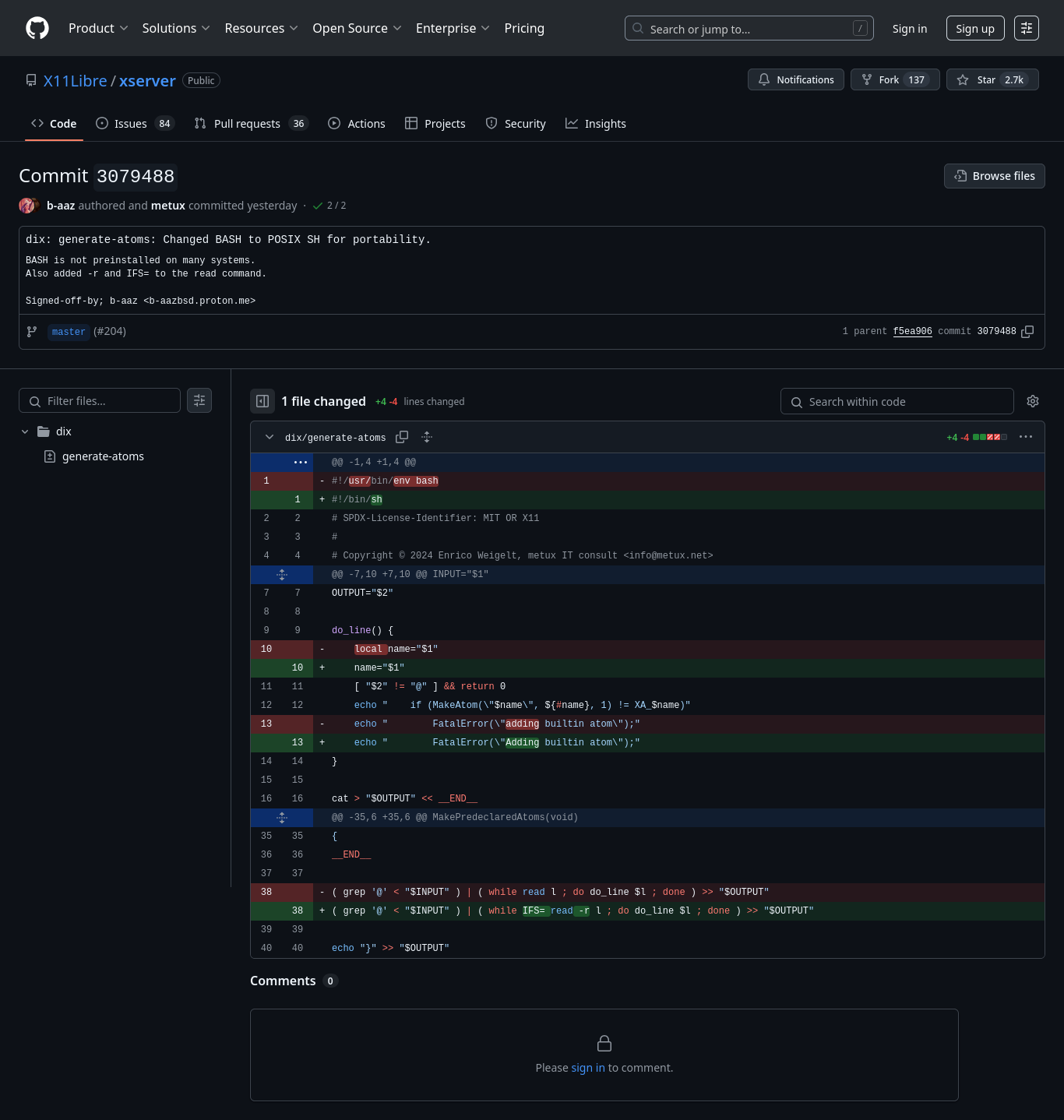
Task: Open the metux committer profile link
Action: tap(168, 206)
